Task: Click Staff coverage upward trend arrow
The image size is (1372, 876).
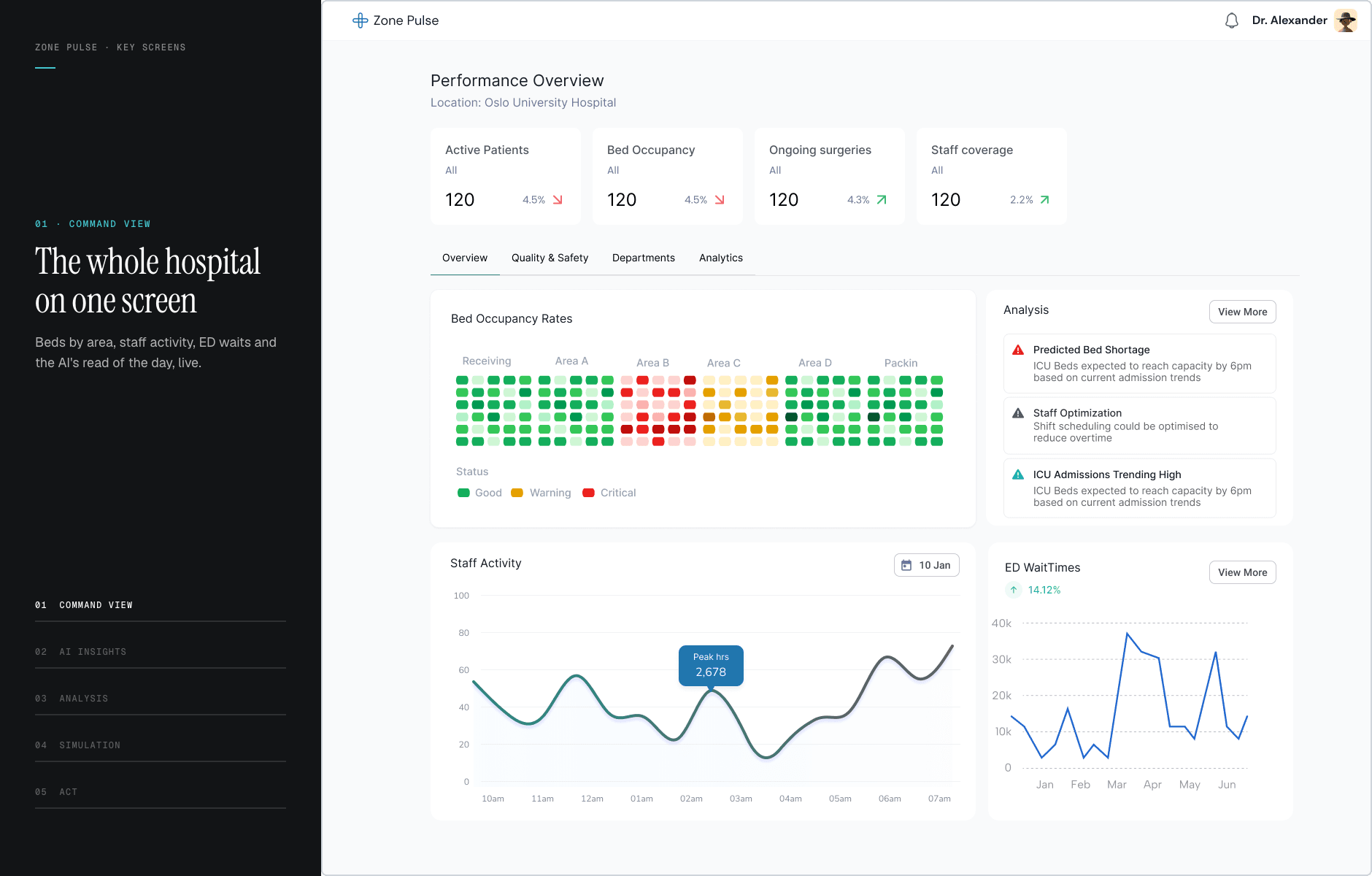Action: 1044,200
